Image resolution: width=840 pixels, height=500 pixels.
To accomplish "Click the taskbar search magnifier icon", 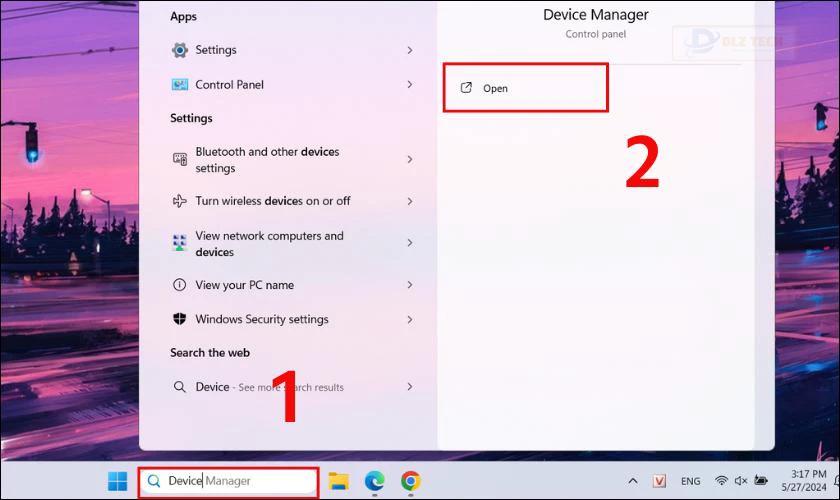I will coord(154,481).
